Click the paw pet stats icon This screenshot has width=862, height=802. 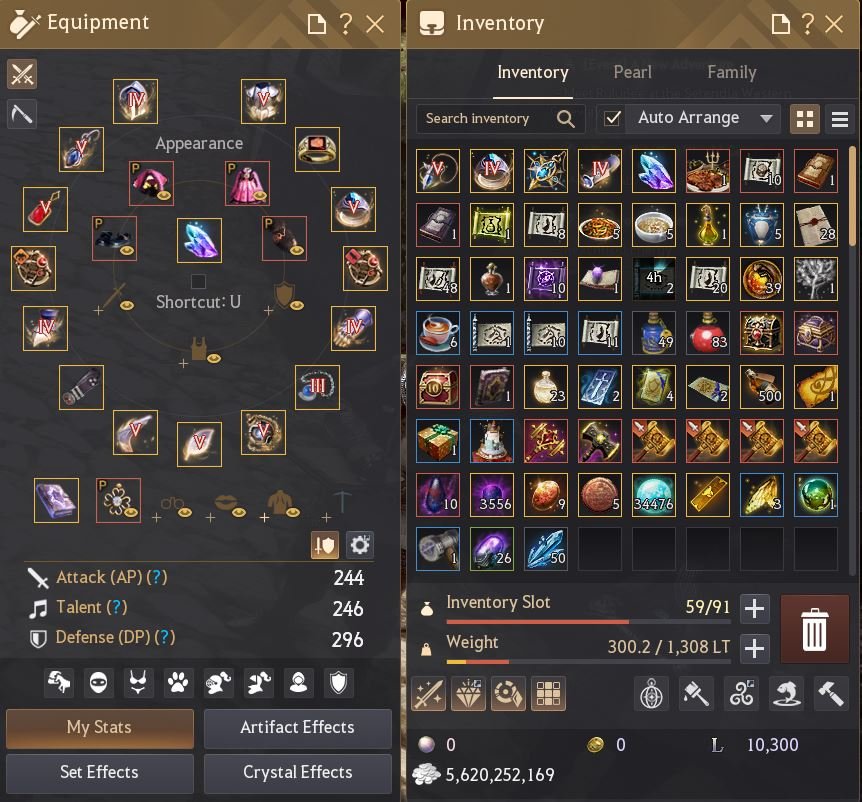(178, 683)
